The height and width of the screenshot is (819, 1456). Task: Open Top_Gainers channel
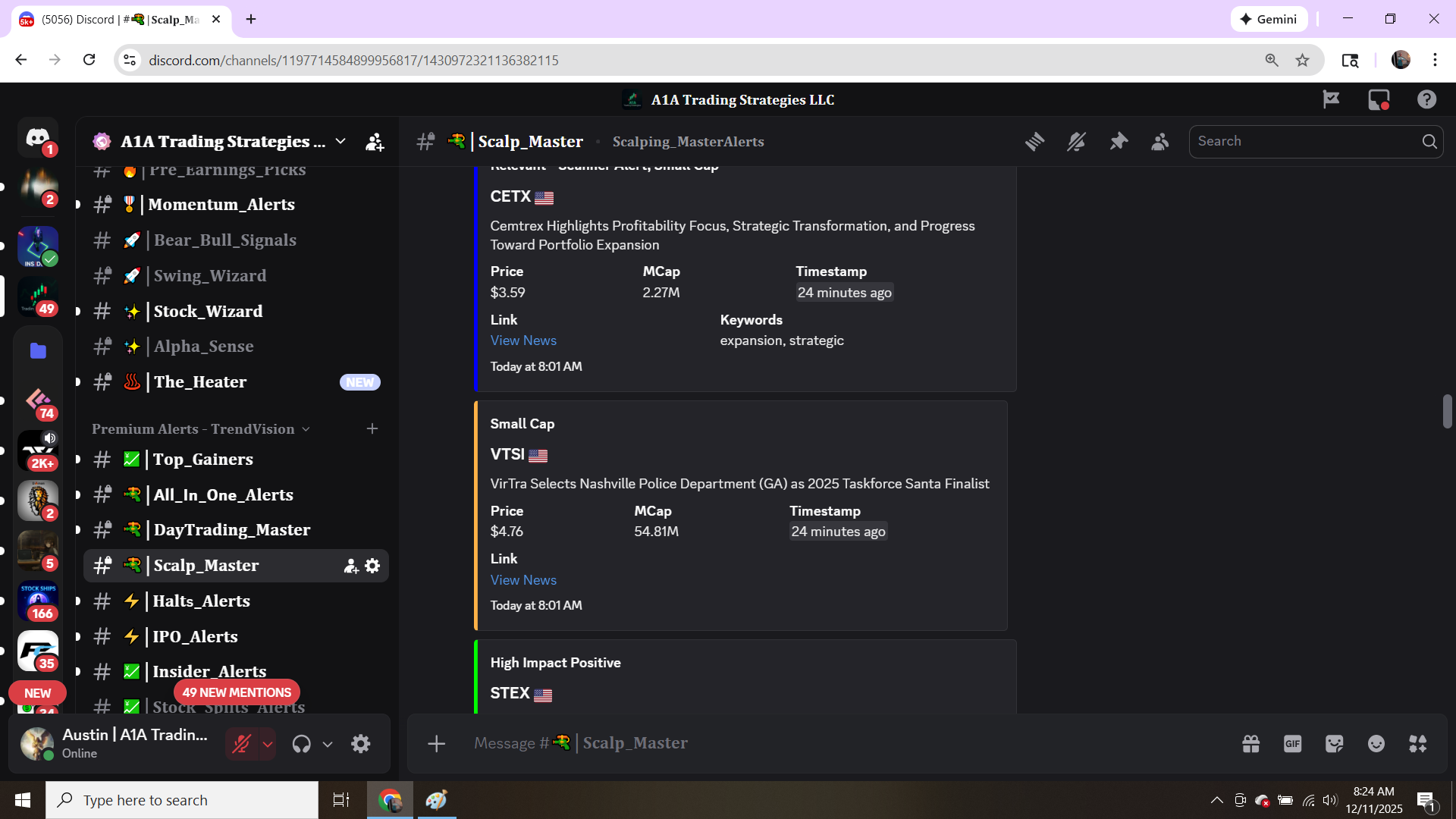tap(236, 460)
